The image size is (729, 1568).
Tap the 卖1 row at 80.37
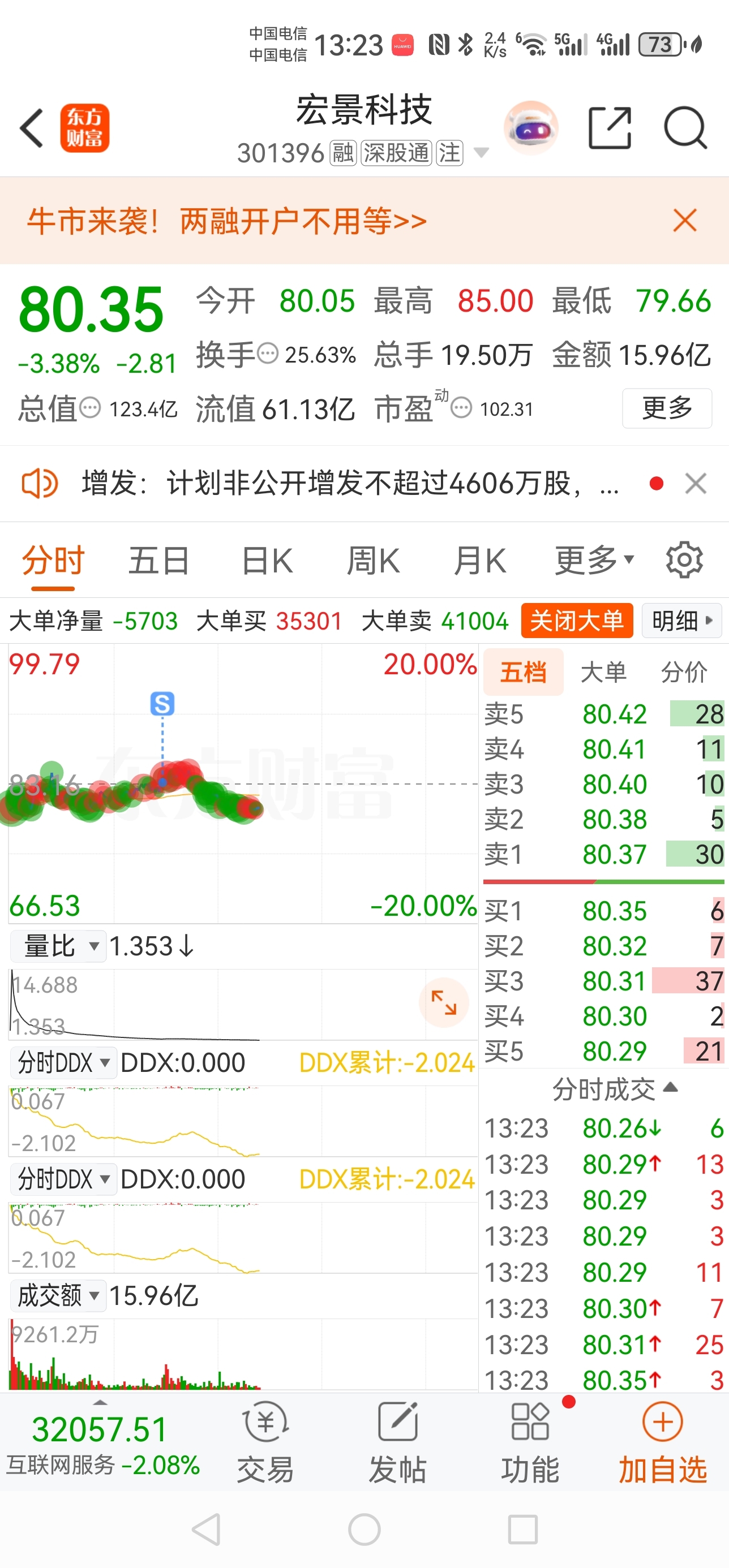click(x=603, y=854)
